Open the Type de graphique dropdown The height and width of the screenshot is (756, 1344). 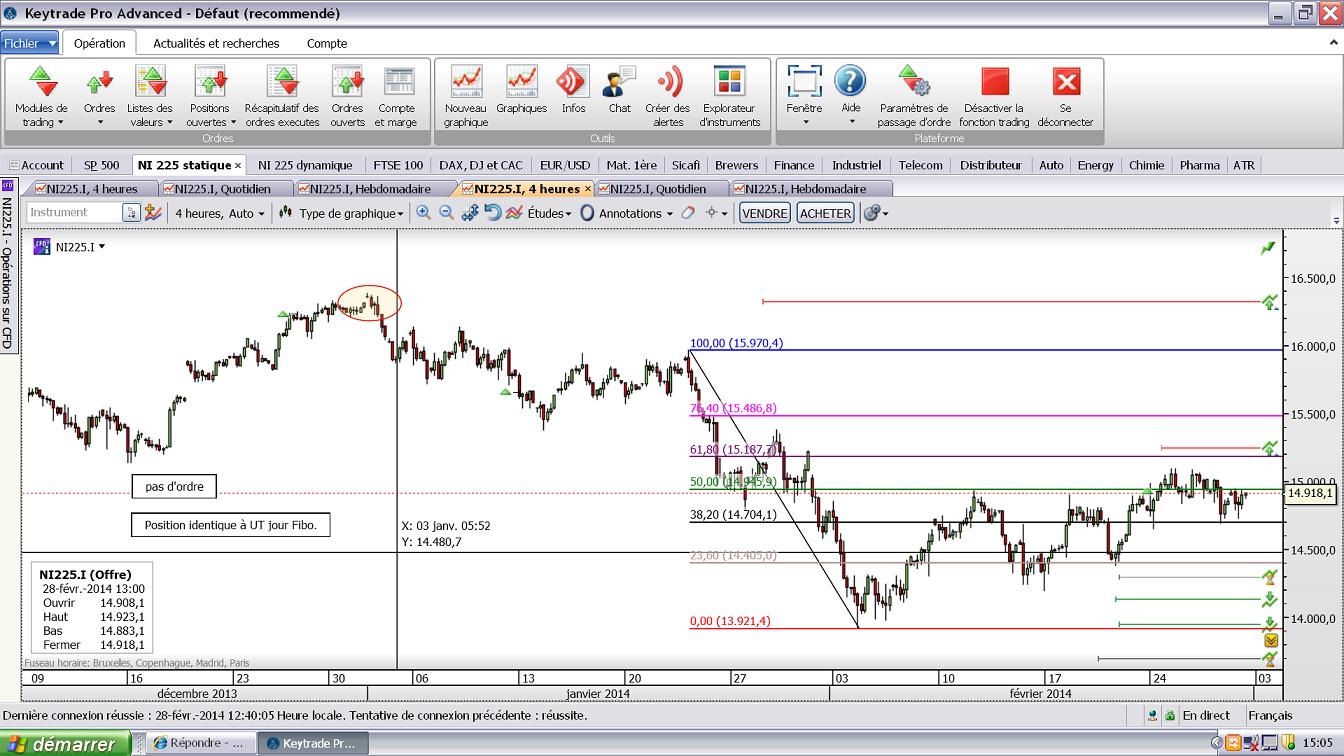tap(341, 213)
